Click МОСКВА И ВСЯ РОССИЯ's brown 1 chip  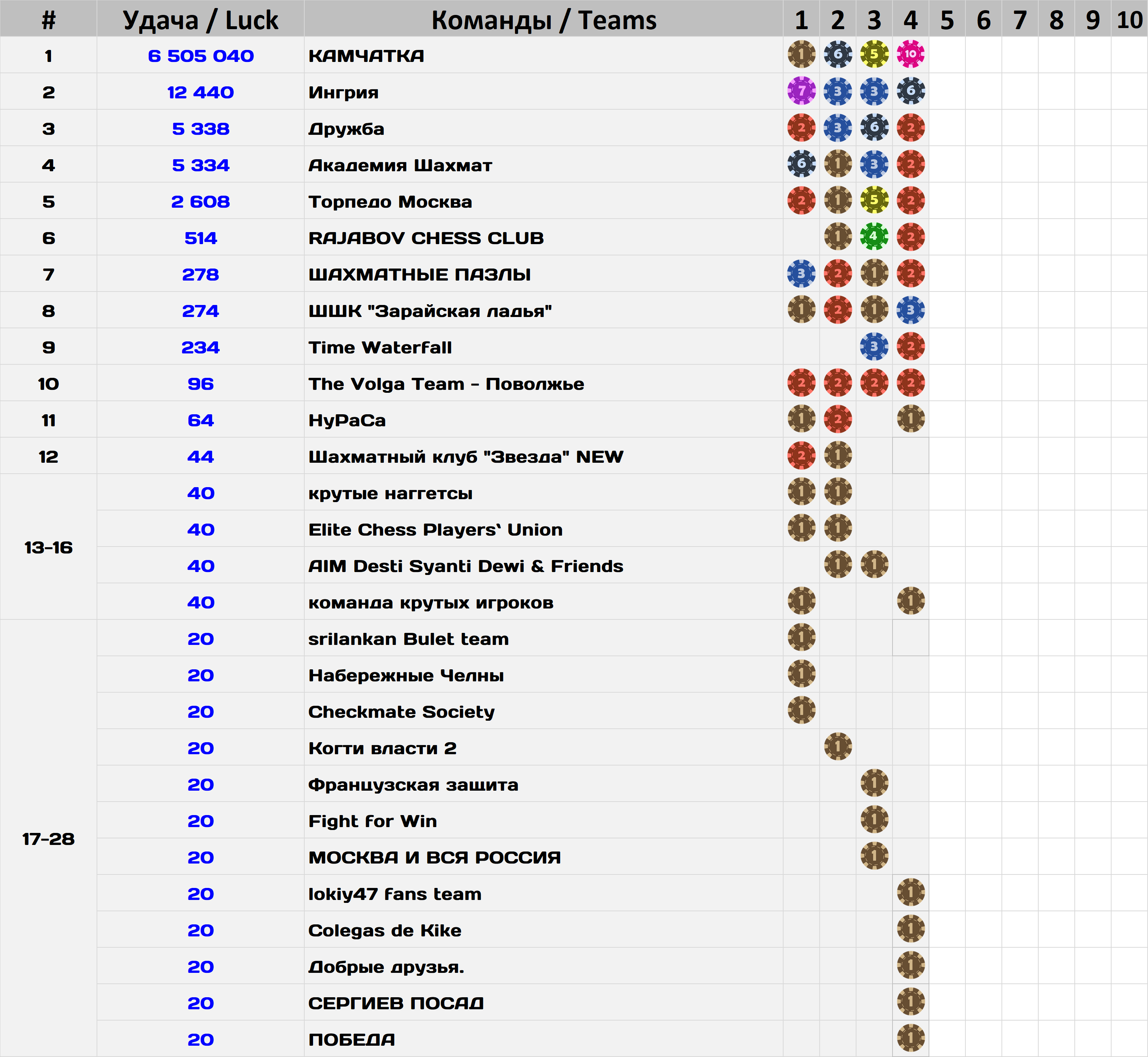pos(874,856)
